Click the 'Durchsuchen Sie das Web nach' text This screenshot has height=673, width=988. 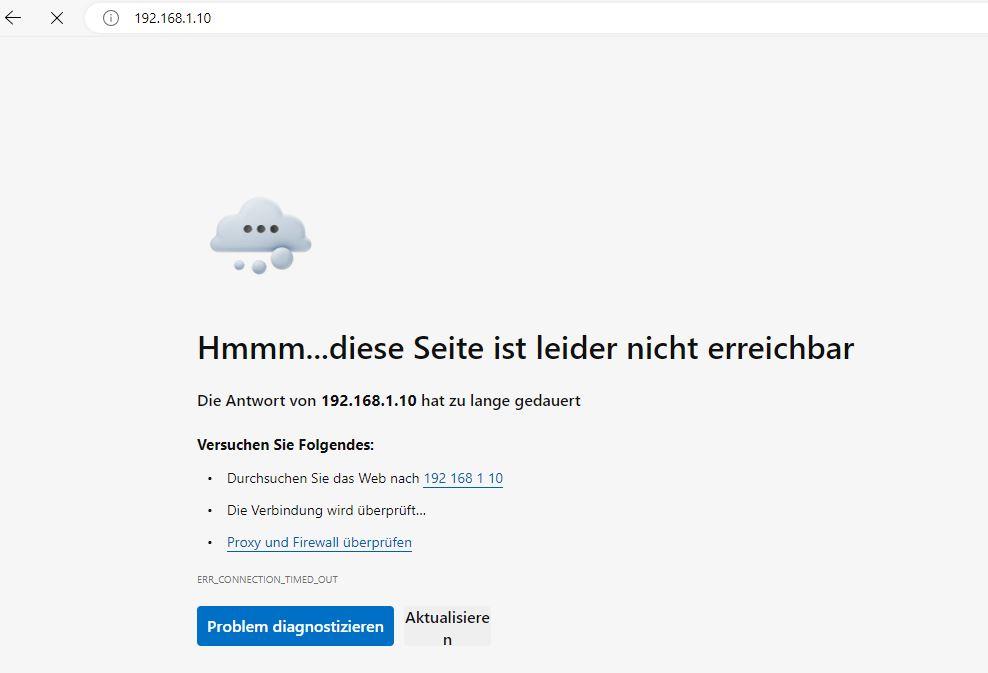click(x=323, y=479)
